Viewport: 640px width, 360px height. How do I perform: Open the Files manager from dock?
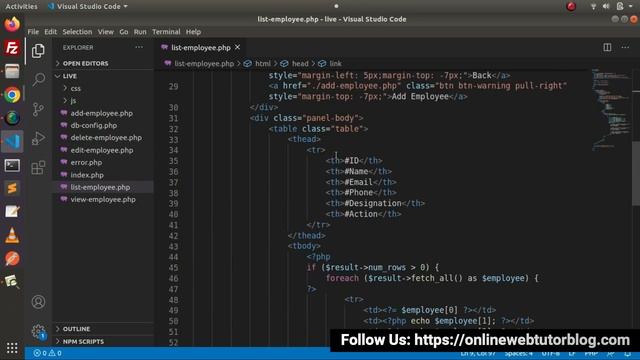(12, 71)
